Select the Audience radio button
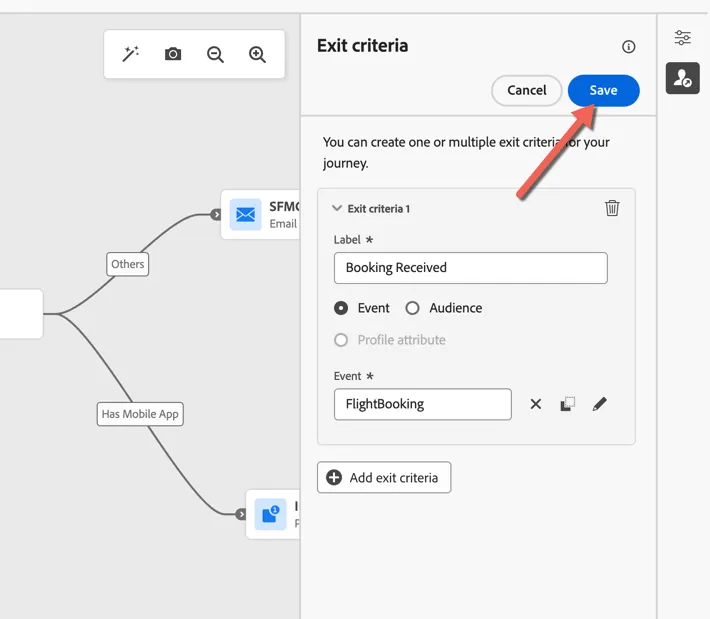Screen dimensions: 710x619 coord(412,308)
